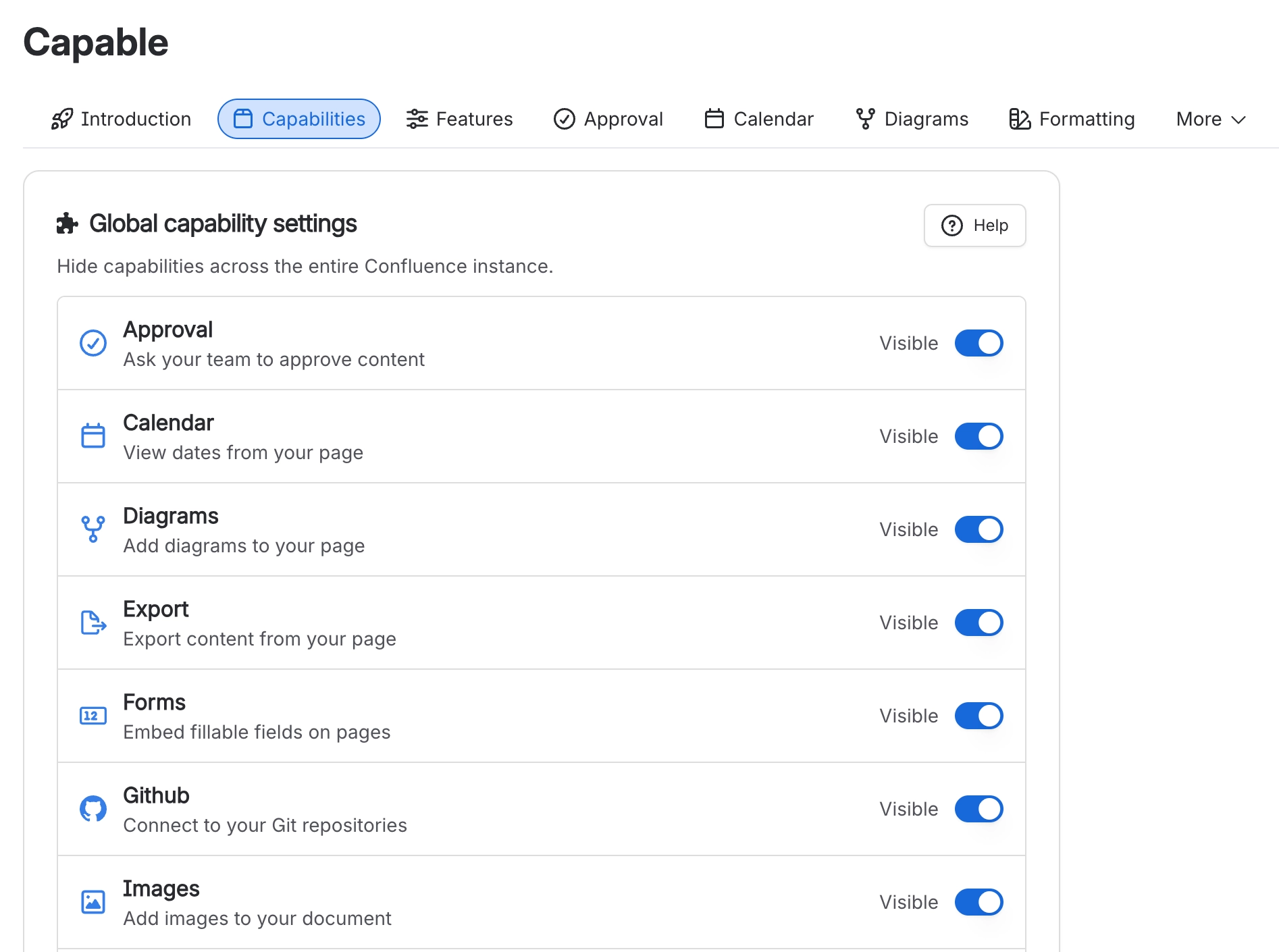
Task: Open the Calendar tab
Action: [x=759, y=119]
